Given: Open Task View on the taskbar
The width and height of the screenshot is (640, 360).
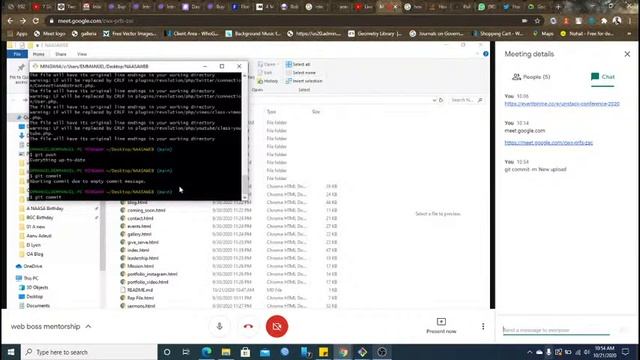Looking at the screenshot, I should tap(186, 352).
